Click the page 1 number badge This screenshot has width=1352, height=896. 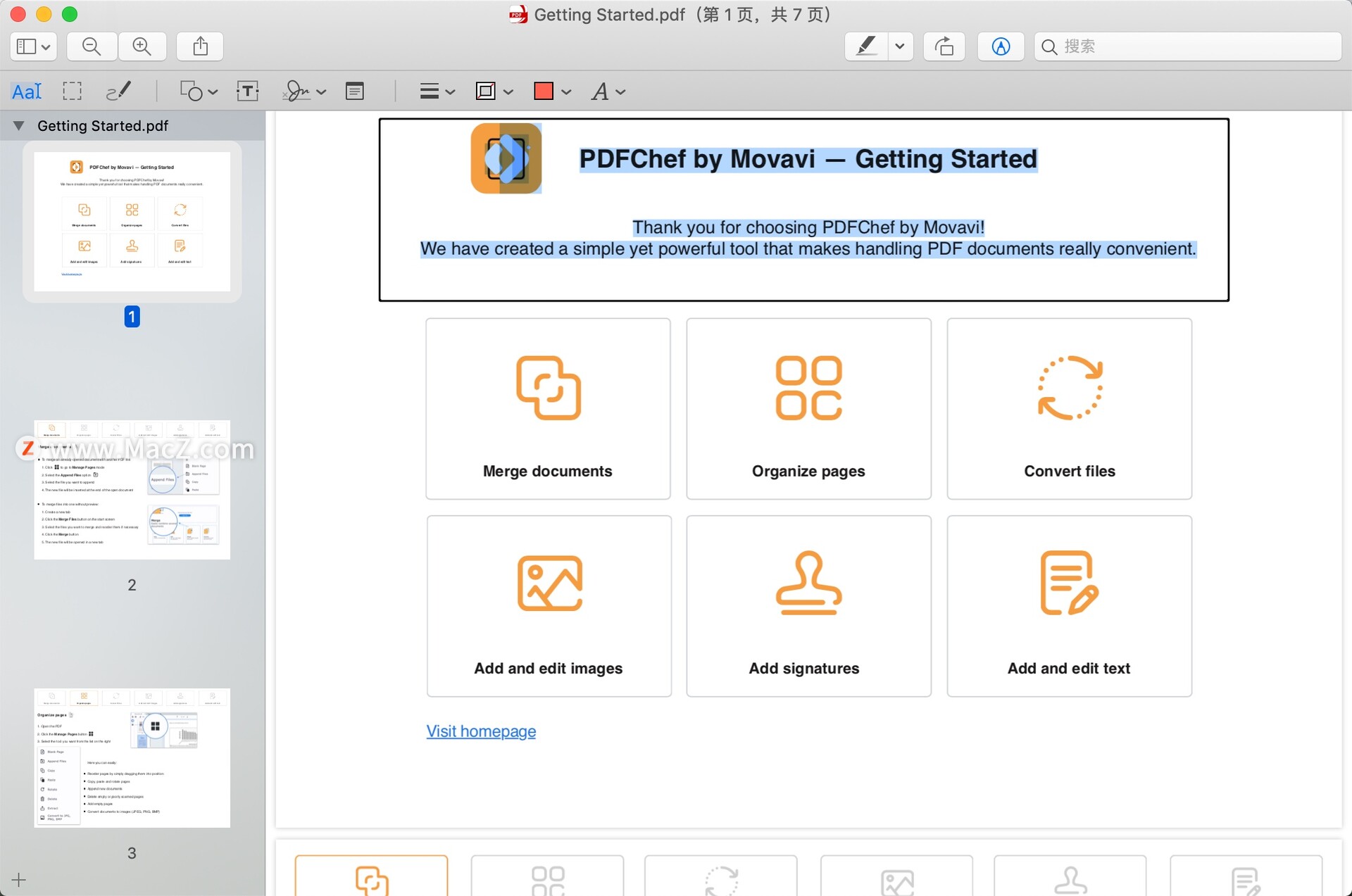point(132,317)
